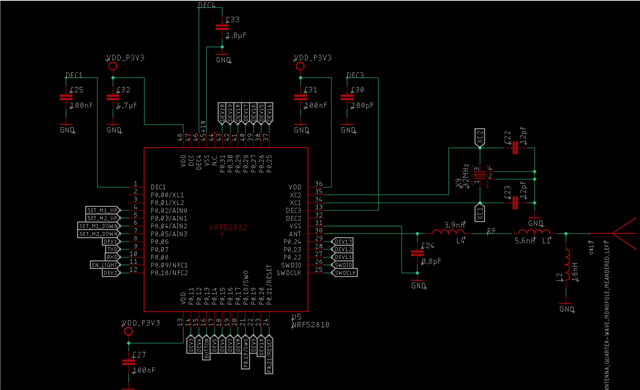This screenshot has height=390, width=640.
Task: Select capacitor C31 symbol
Action: (x=300, y=98)
